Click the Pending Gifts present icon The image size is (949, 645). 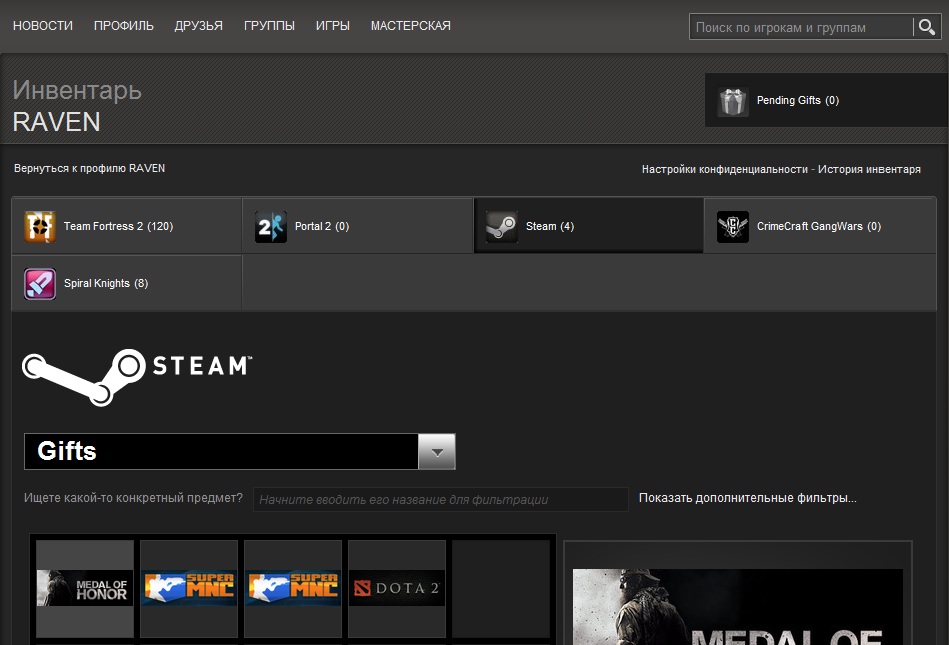pos(732,101)
